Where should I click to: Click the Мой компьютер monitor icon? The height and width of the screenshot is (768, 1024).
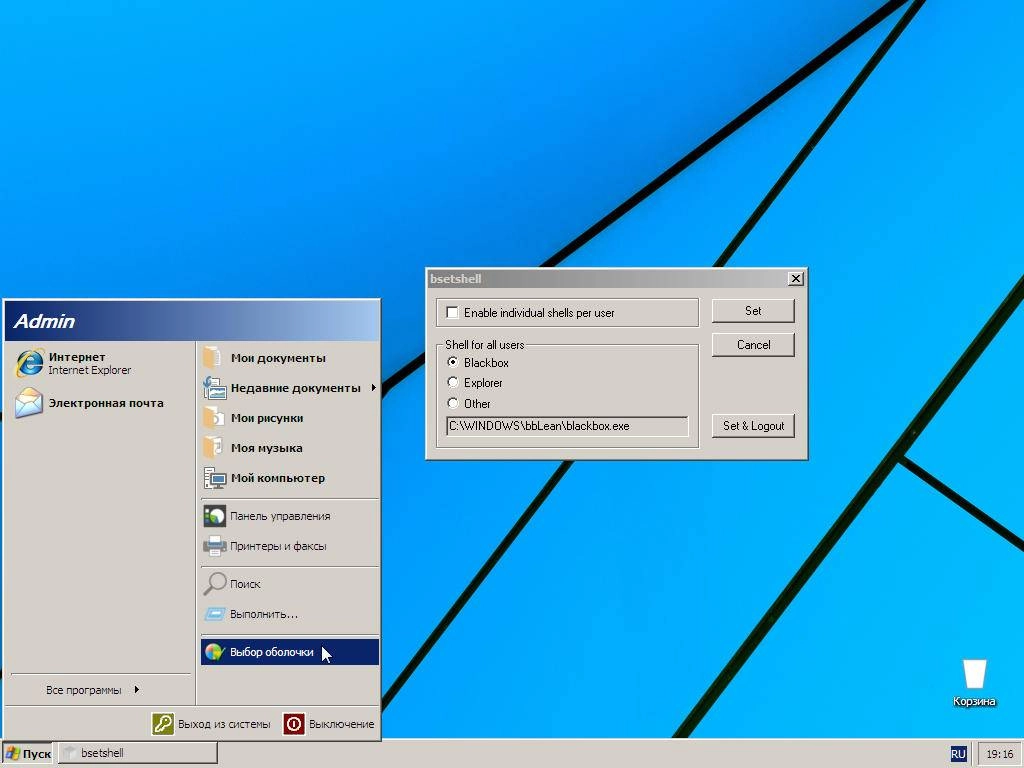[214, 478]
